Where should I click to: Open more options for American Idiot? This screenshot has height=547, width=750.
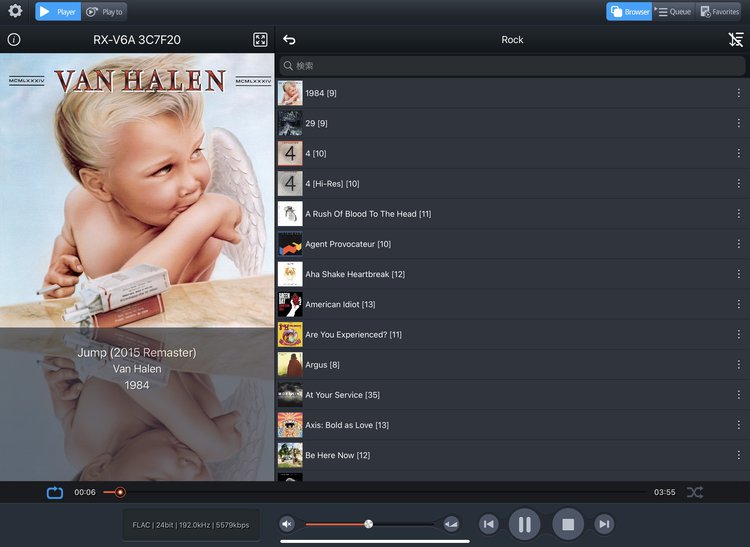[x=739, y=304]
